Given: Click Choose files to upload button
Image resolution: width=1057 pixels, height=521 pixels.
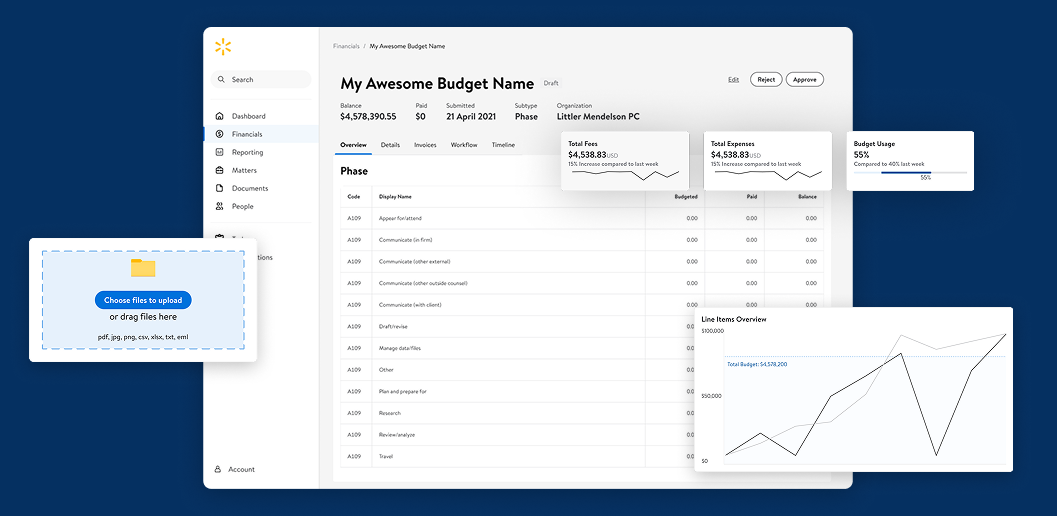Looking at the screenshot, I should 143,300.
